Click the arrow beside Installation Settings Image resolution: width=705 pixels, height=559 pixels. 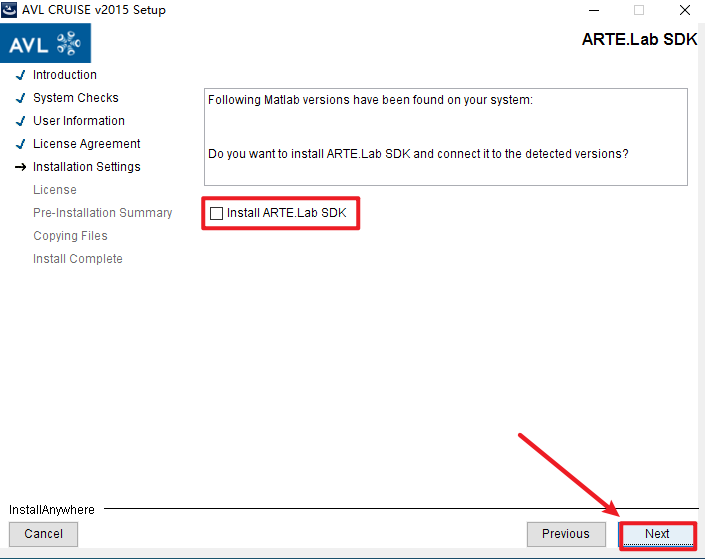pos(20,167)
